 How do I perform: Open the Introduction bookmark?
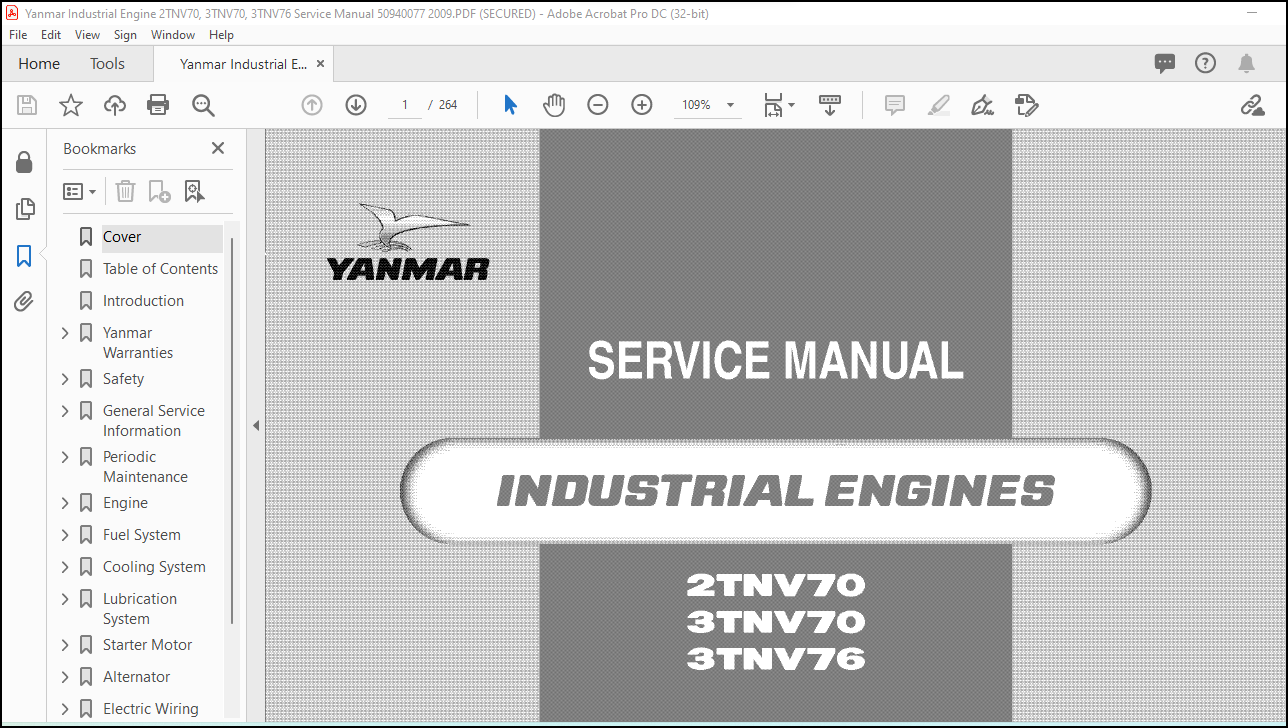tap(143, 301)
